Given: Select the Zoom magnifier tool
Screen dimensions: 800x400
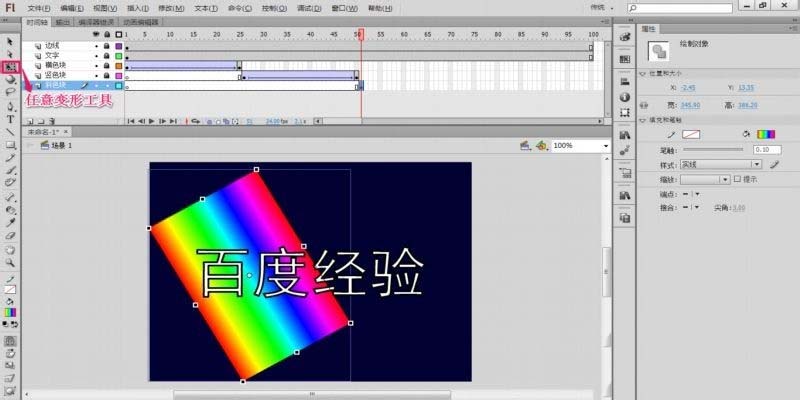Looking at the screenshot, I should pyautogui.click(x=10, y=263).
